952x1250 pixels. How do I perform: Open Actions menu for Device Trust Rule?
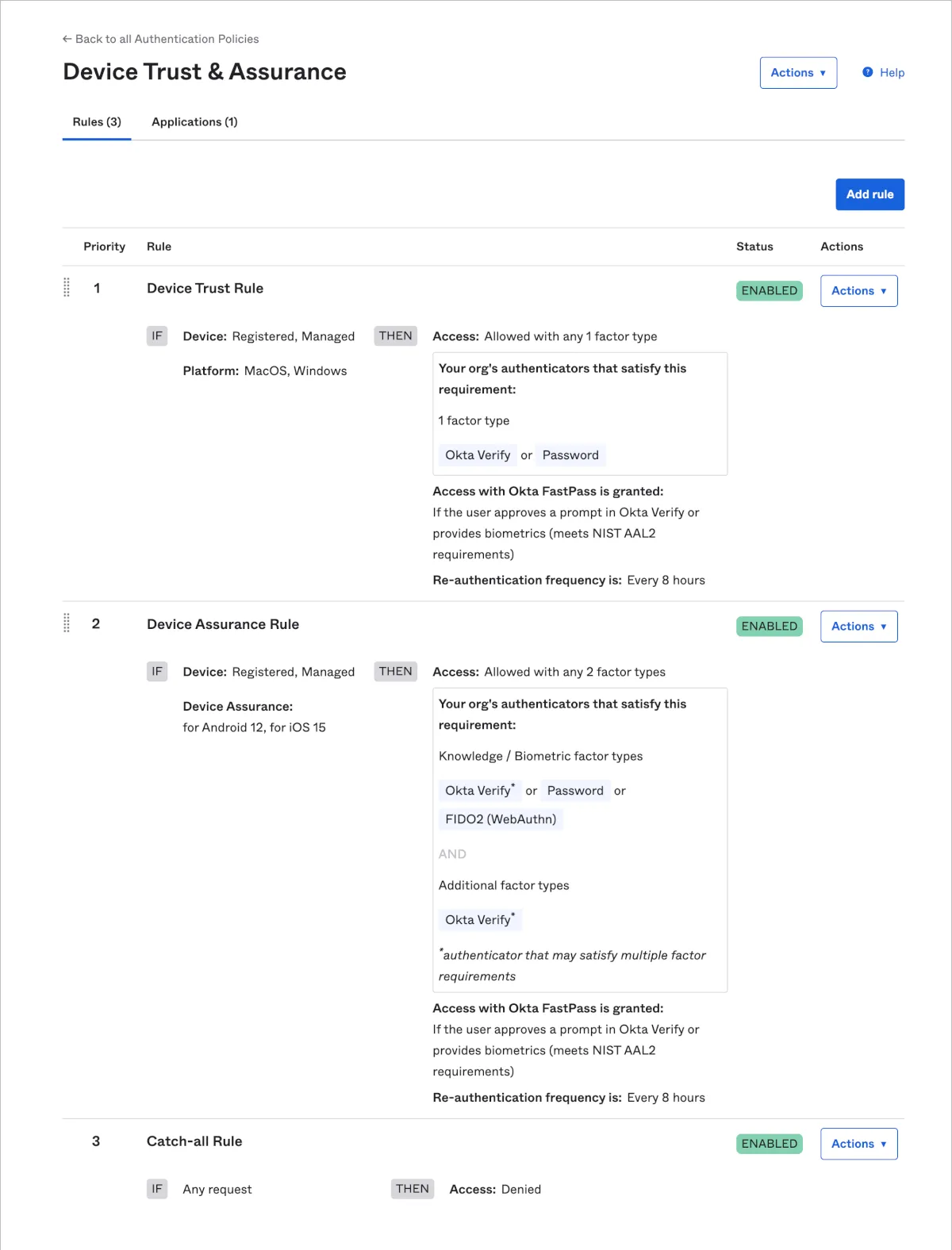click(x=858, y=291)
